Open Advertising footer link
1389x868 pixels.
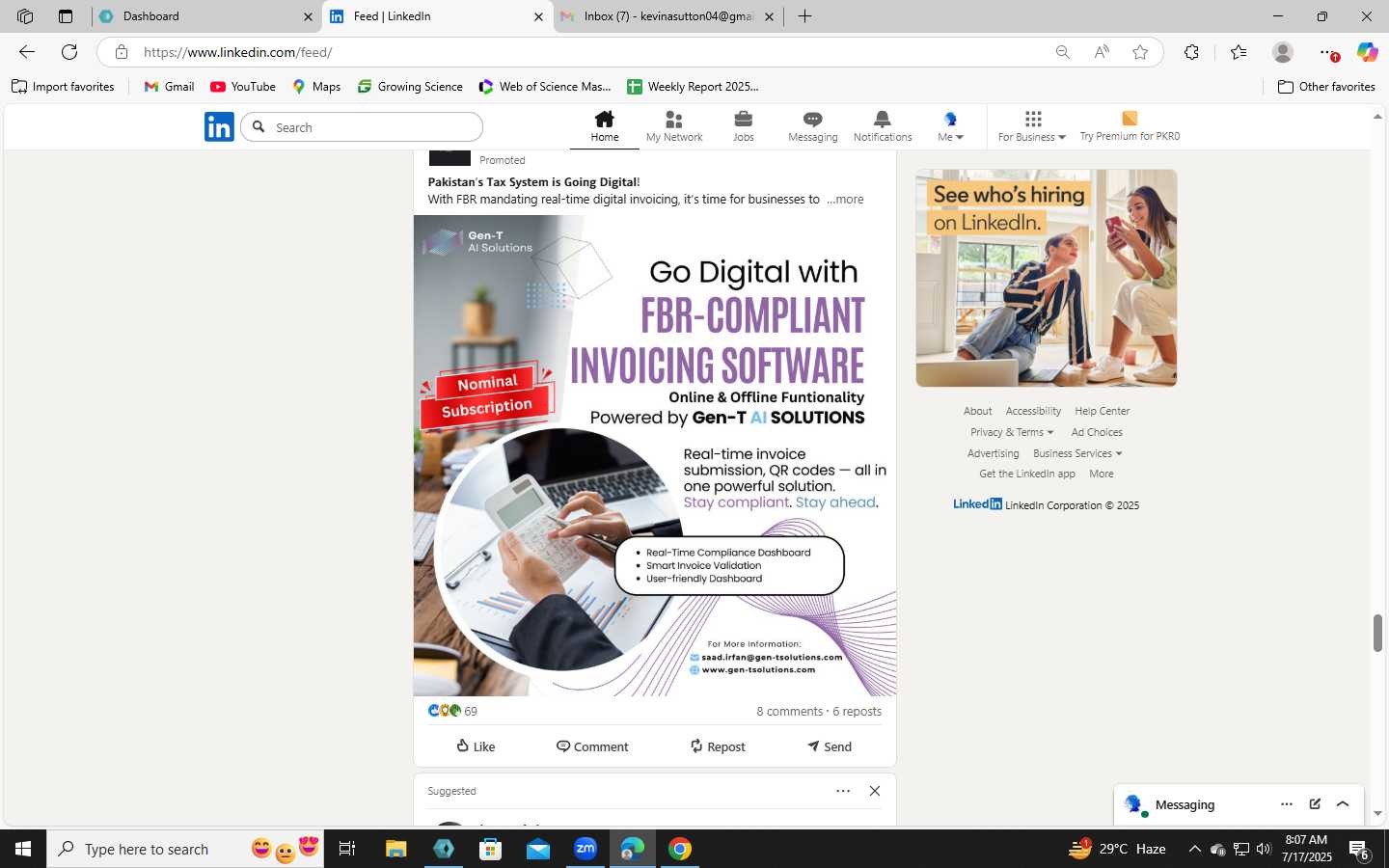click(993, 453)
